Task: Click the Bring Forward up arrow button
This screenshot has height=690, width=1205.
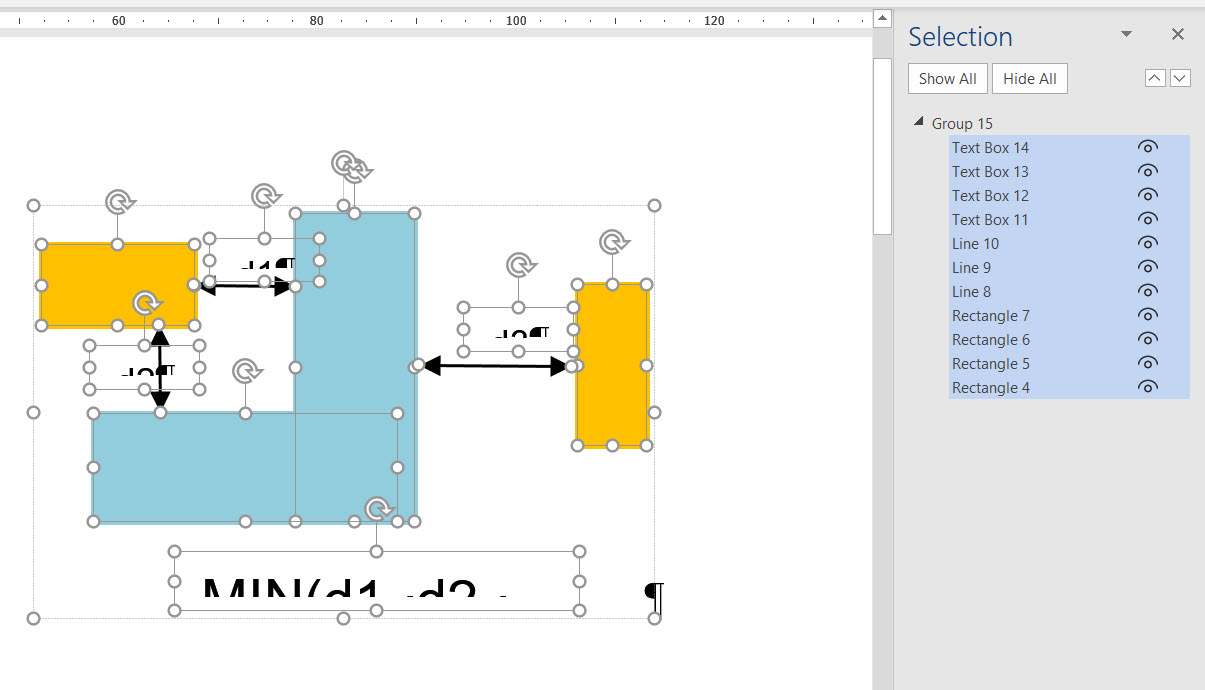Action: [x=1155, y=79]
